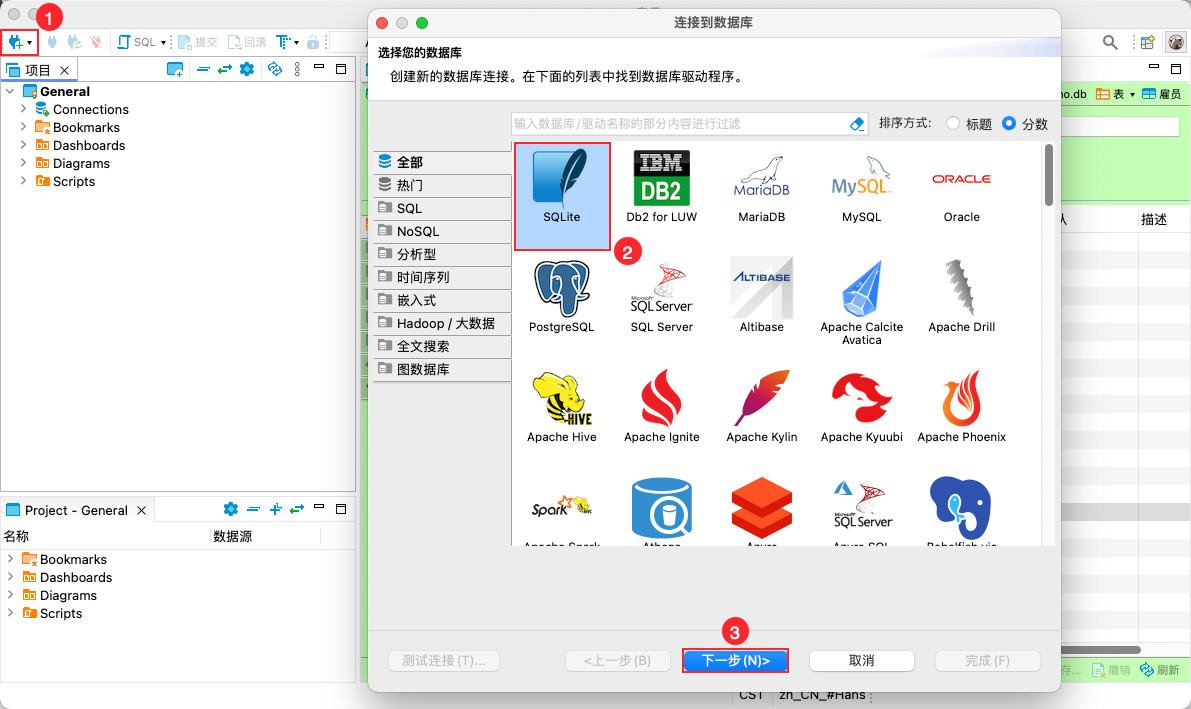Sort drivers by 标题 radio button
Screen dimensions: 1191x709
click(953, 123)
